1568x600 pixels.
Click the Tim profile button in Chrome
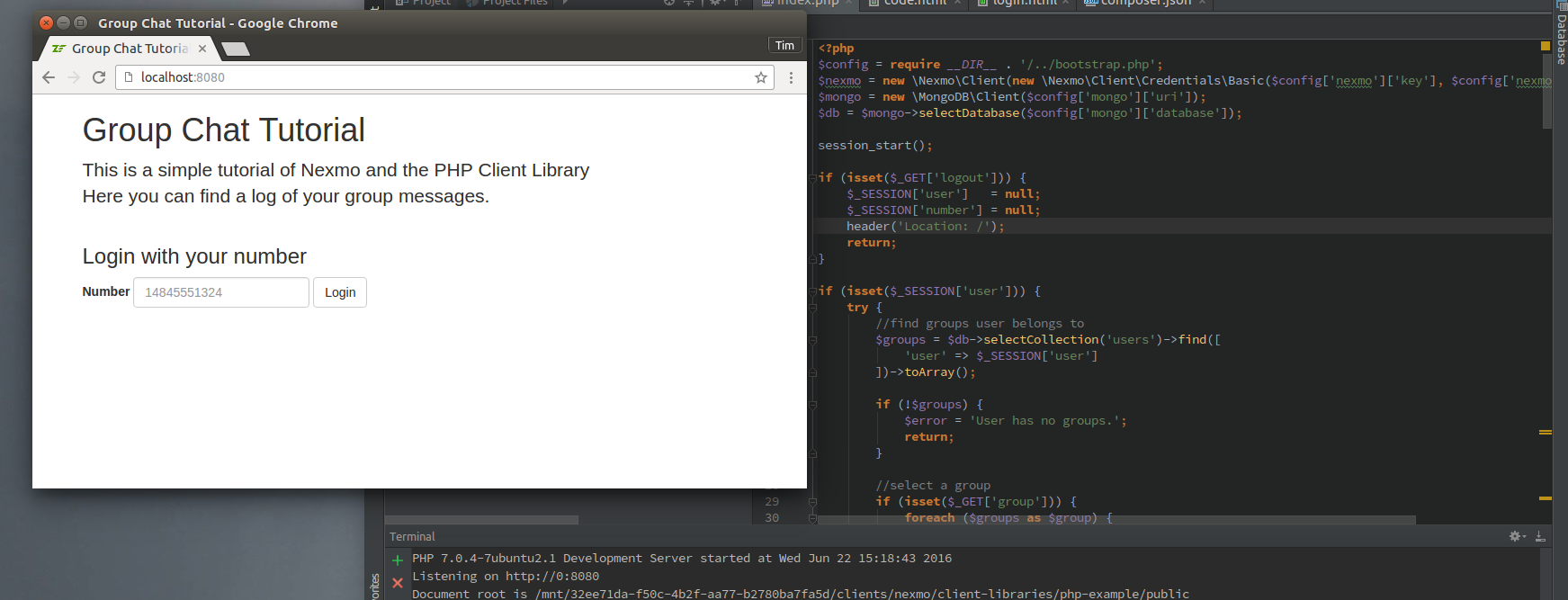pos(784,45)
